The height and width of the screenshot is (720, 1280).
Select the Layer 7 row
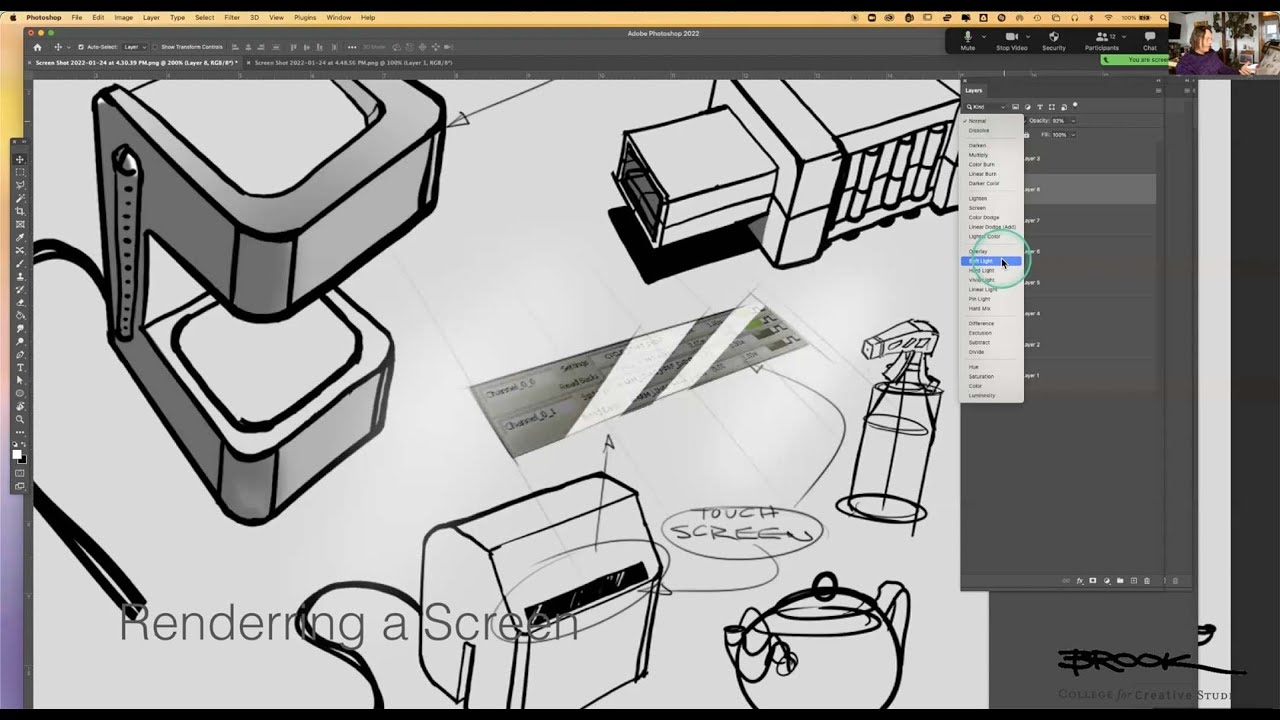pos(1090,220)
